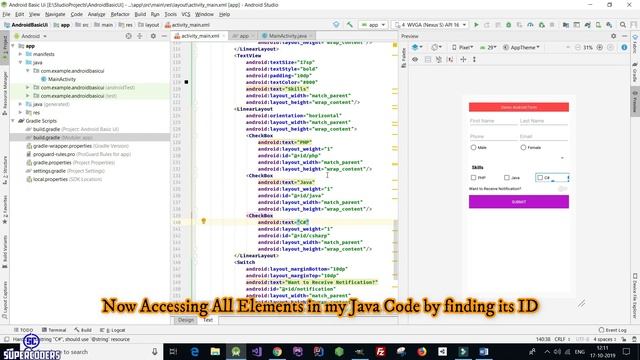The width and height of the screenshot is (640, 360).
Task: Click the Task View icon on the taskbar
Action: click(x=173, y=351)
